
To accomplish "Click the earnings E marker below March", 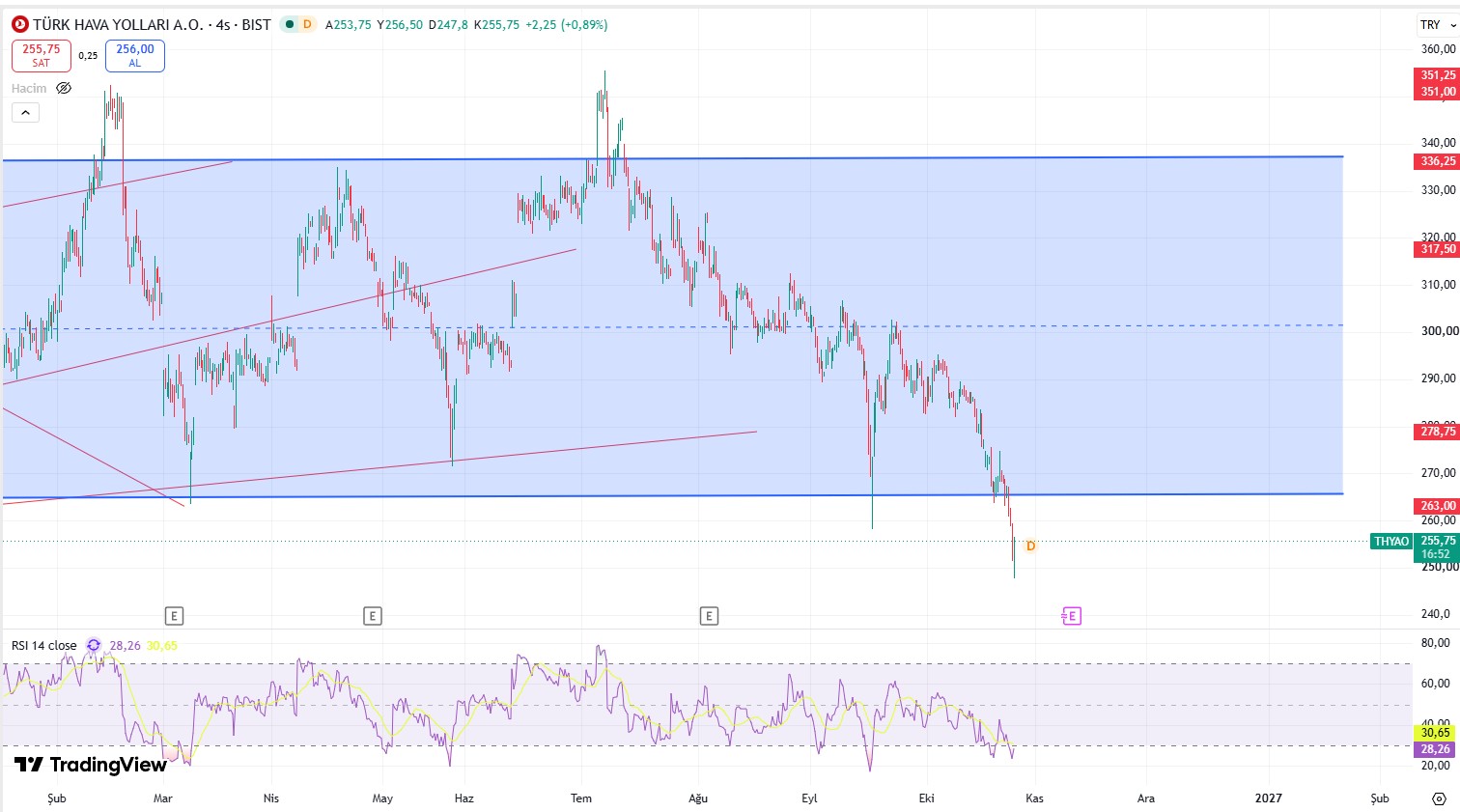I will [174, 615].
